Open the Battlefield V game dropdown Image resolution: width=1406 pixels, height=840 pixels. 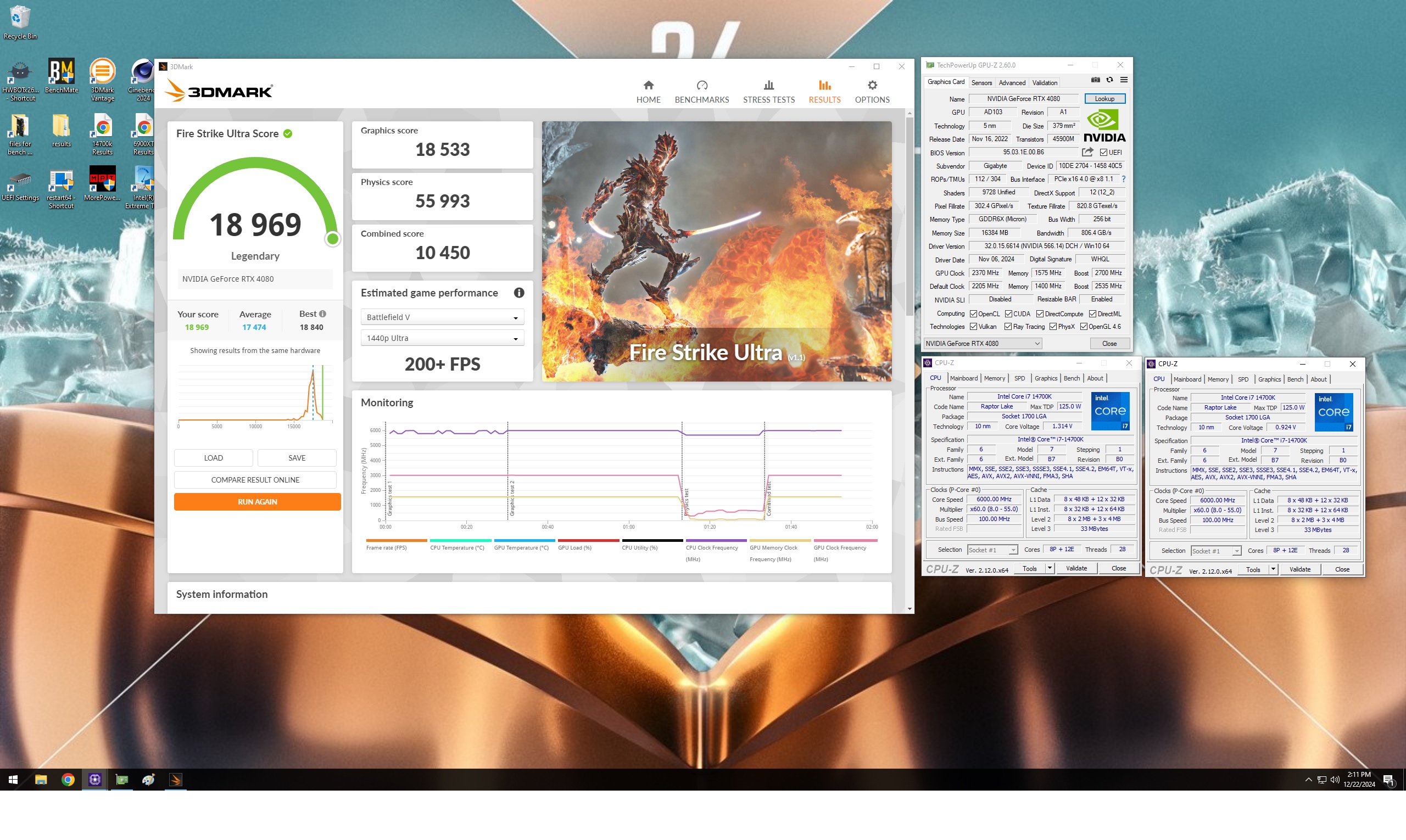tap(442, 317)
